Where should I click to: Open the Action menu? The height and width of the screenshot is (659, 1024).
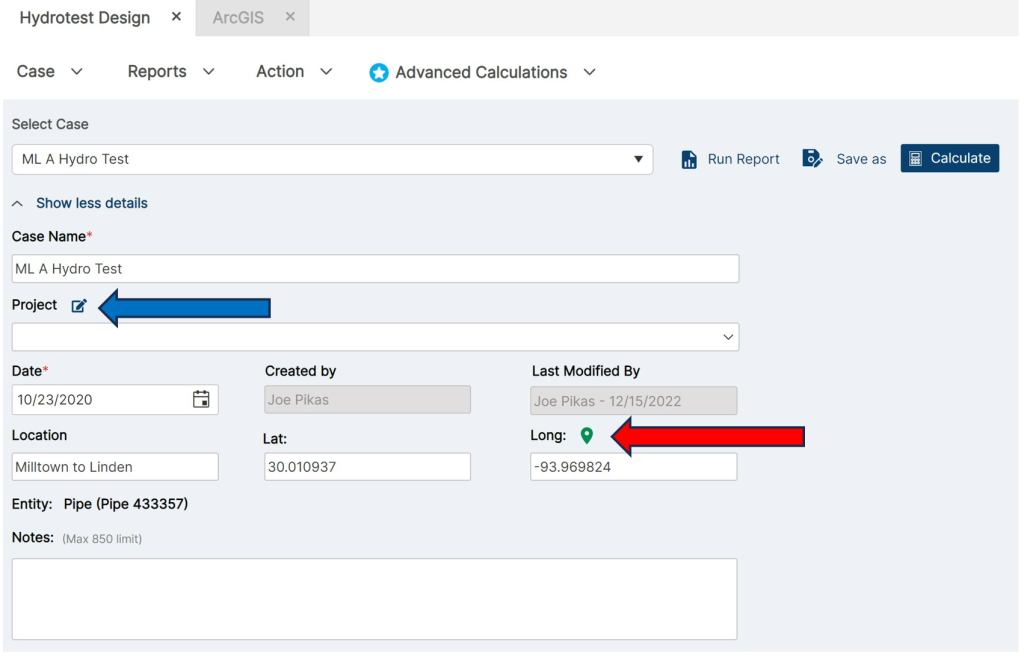(x=295, y=71)
